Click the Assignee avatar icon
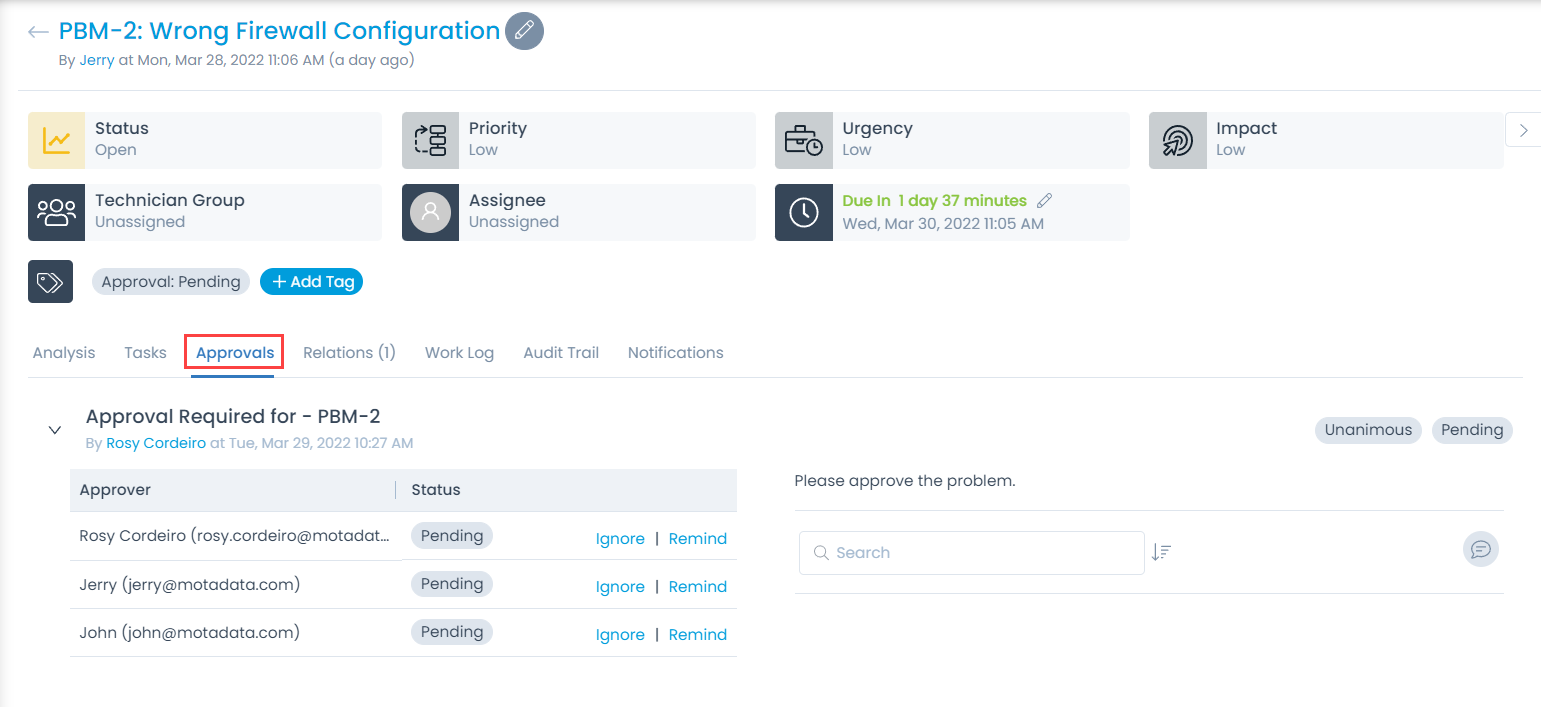This screenshot has width=1541, height=707. (x=431, y=212)
